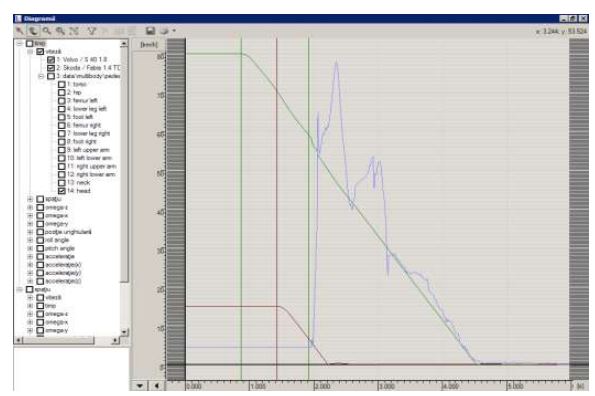
Task: Click the tree panel vertical scrollbar
Action: 124,188
